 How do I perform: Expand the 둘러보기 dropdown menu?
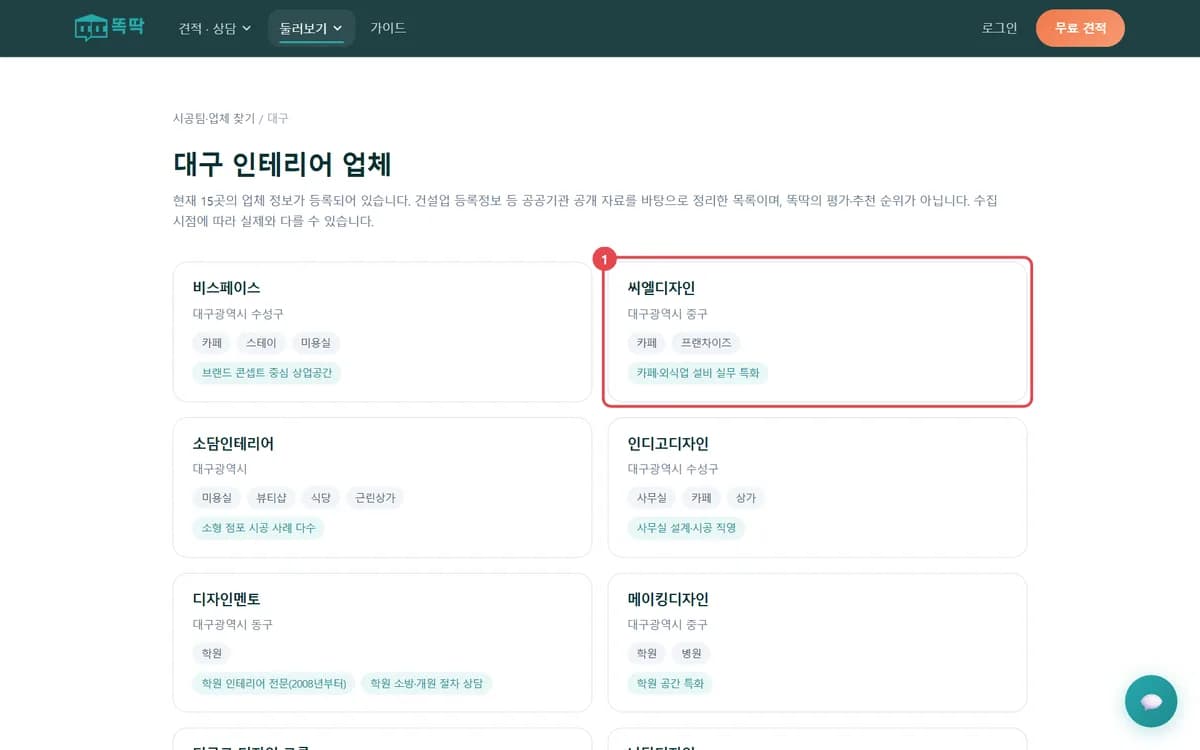click(x=311, y=28)
